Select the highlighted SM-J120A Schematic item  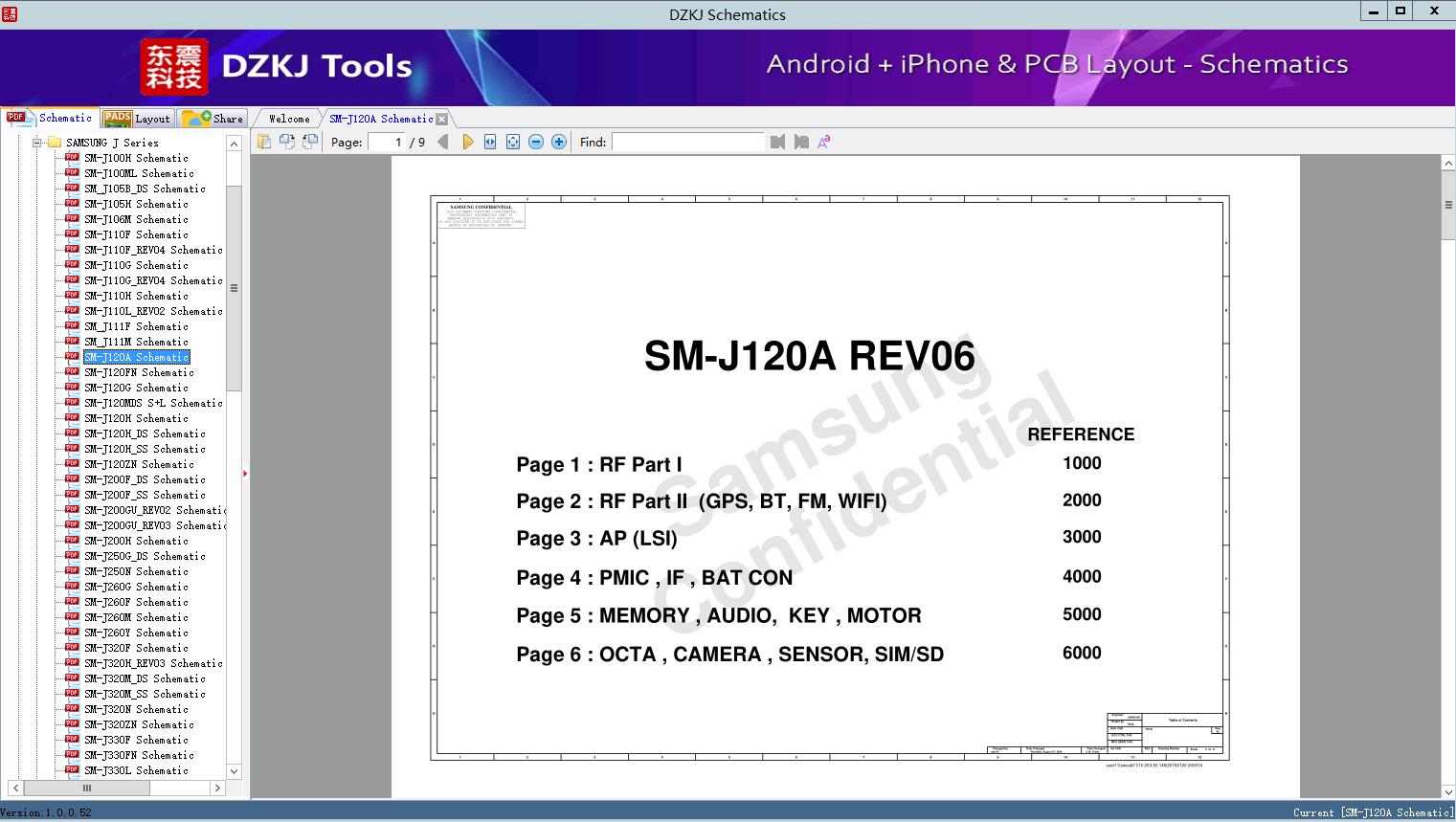click(136, 357)
